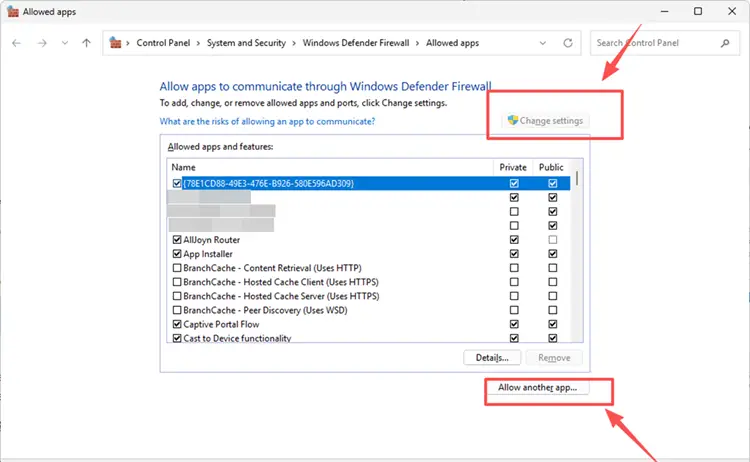The height and width of the screenshot is (462, 750).
Task: Maximize the Allowed apps window
Action: [698, 11]
